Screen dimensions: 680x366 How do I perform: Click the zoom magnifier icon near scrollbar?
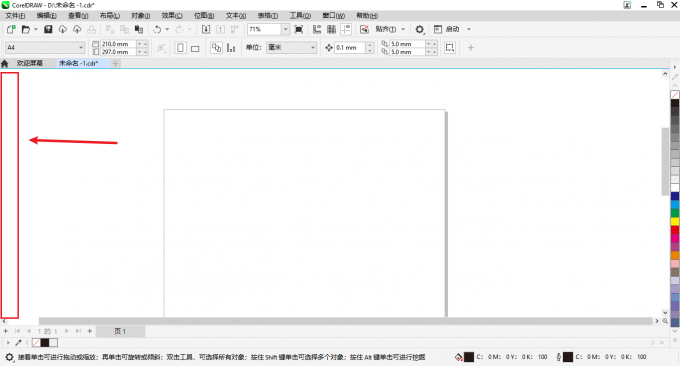point(665,321)
